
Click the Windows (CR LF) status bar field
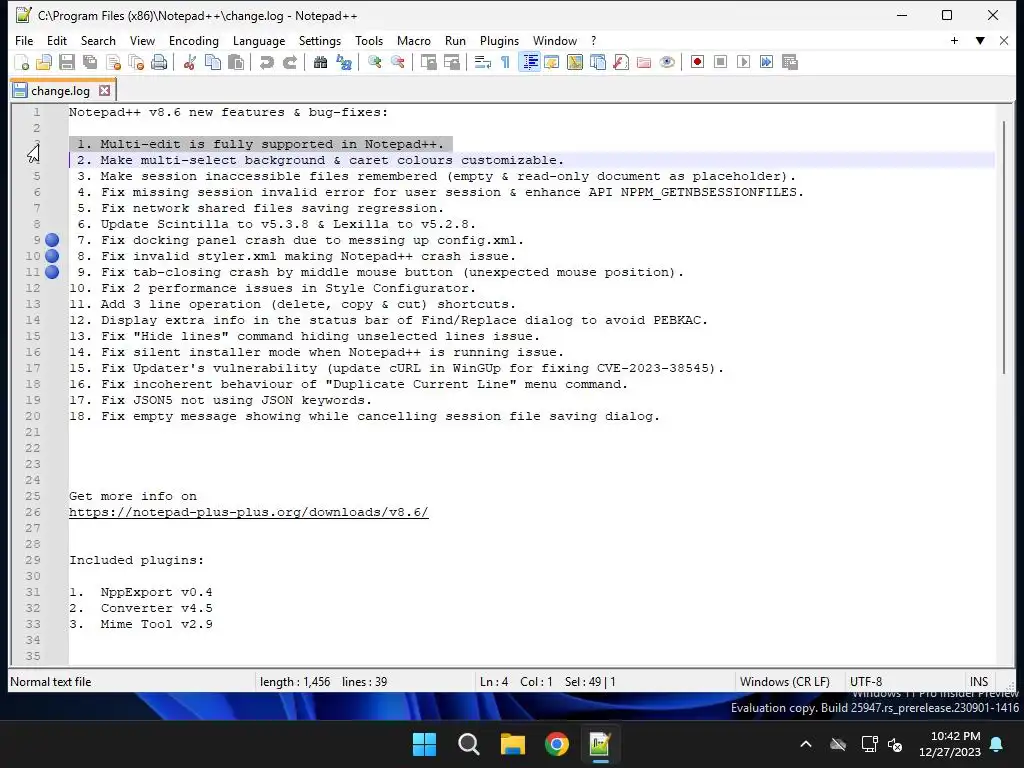click(x=785, y=682)
